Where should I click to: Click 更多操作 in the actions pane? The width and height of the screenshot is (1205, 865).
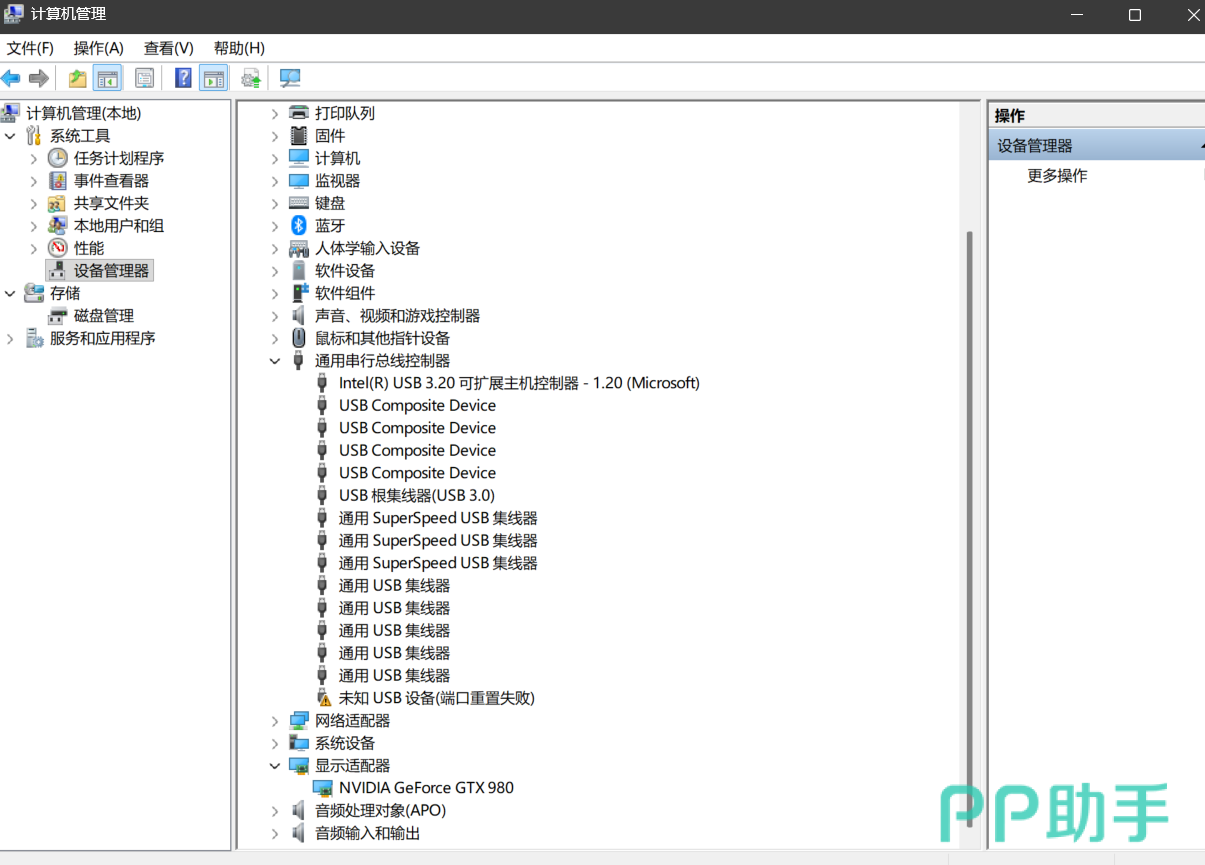[1057, 176]
